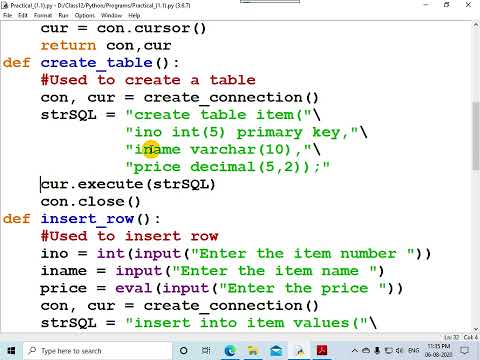This screenshot has width=480, height=360.
Task: Click the 'Enter the item number' string
Action: click(303, 254)
